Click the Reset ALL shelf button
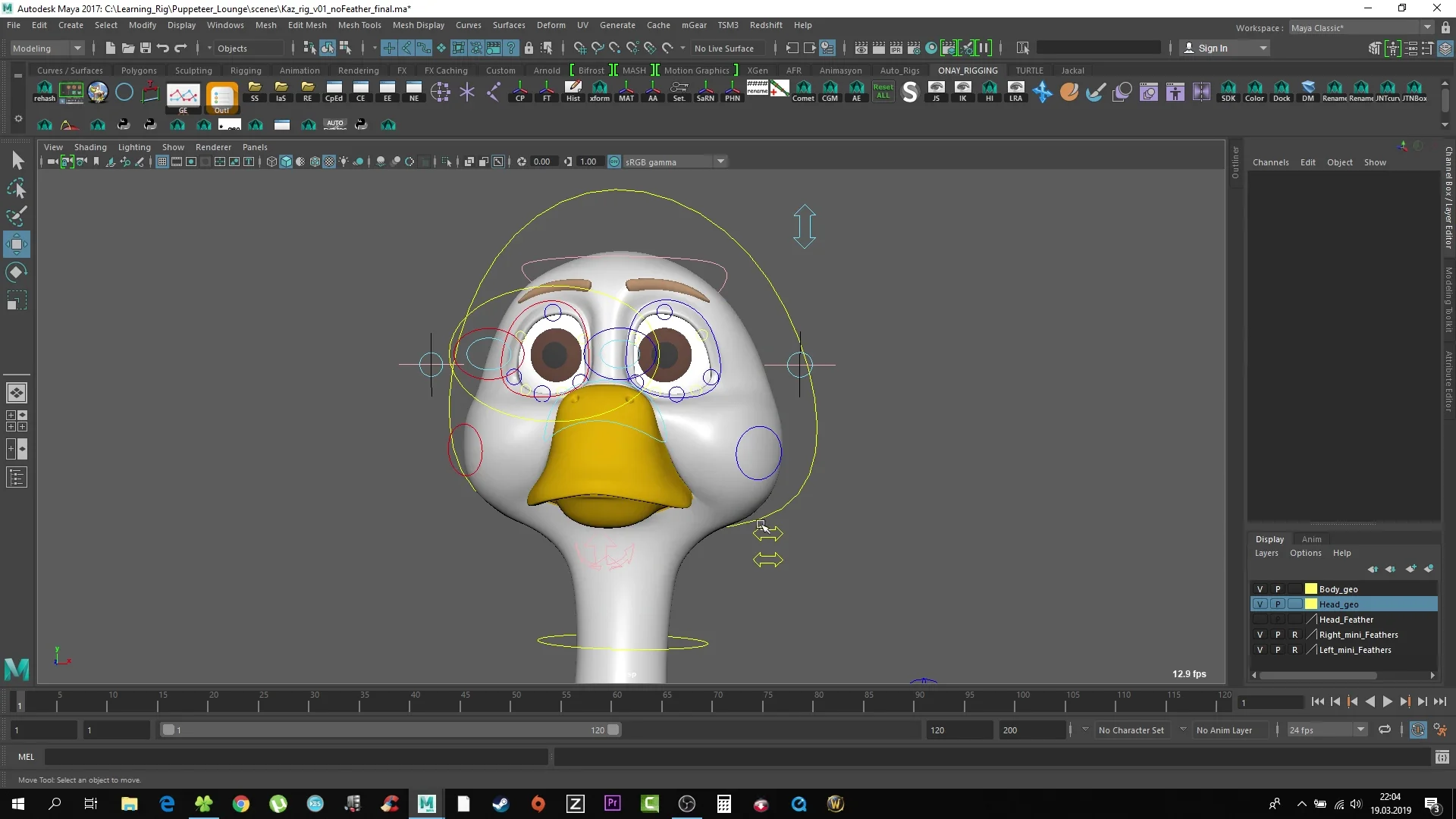This screenshot has width=1456, height=819. tap(883, 92)
